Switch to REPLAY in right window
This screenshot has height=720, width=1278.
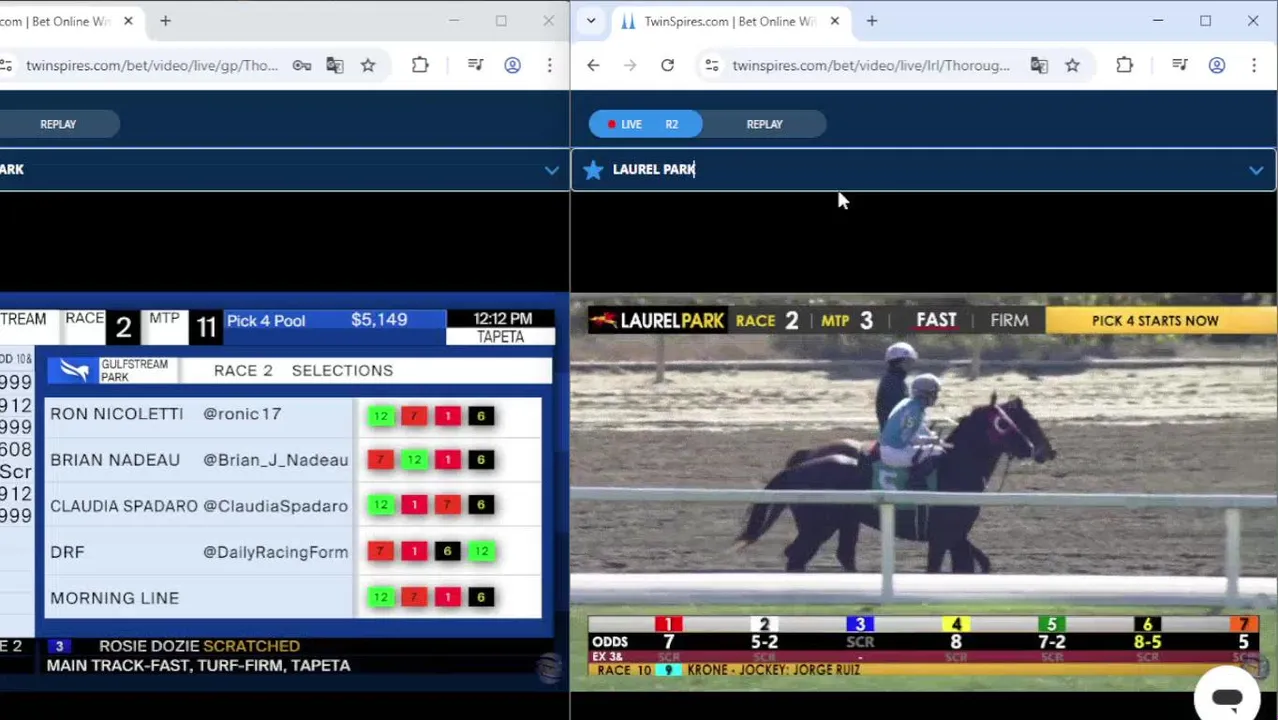click(764, 124)
